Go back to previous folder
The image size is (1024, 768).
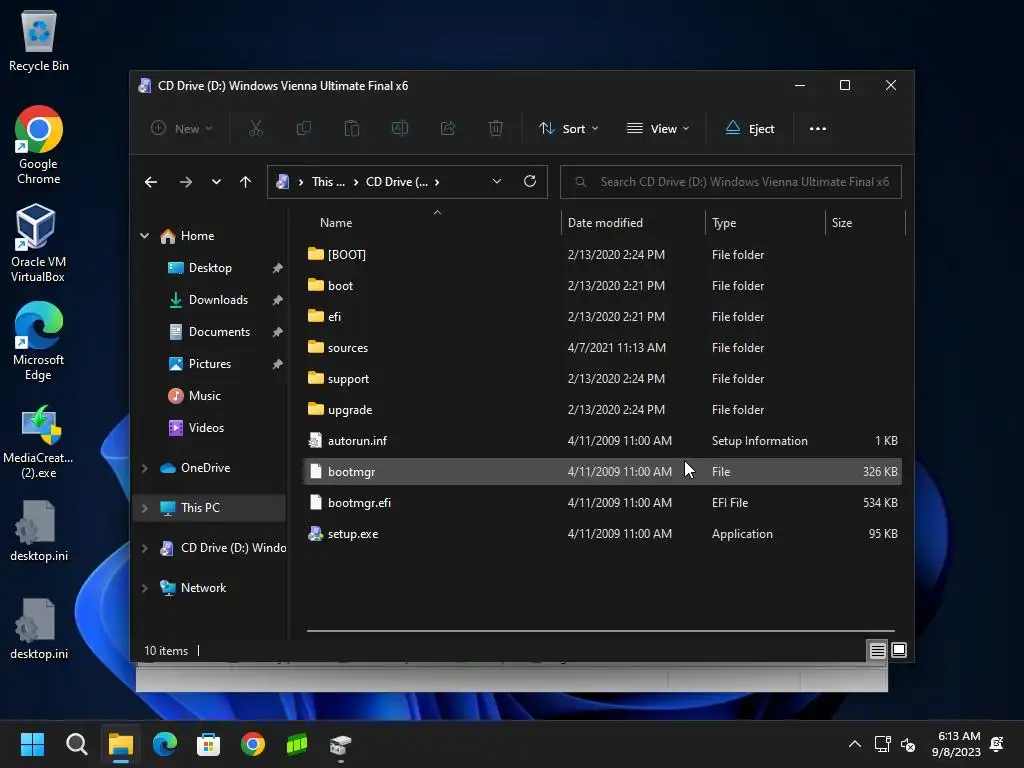point(151,182)
